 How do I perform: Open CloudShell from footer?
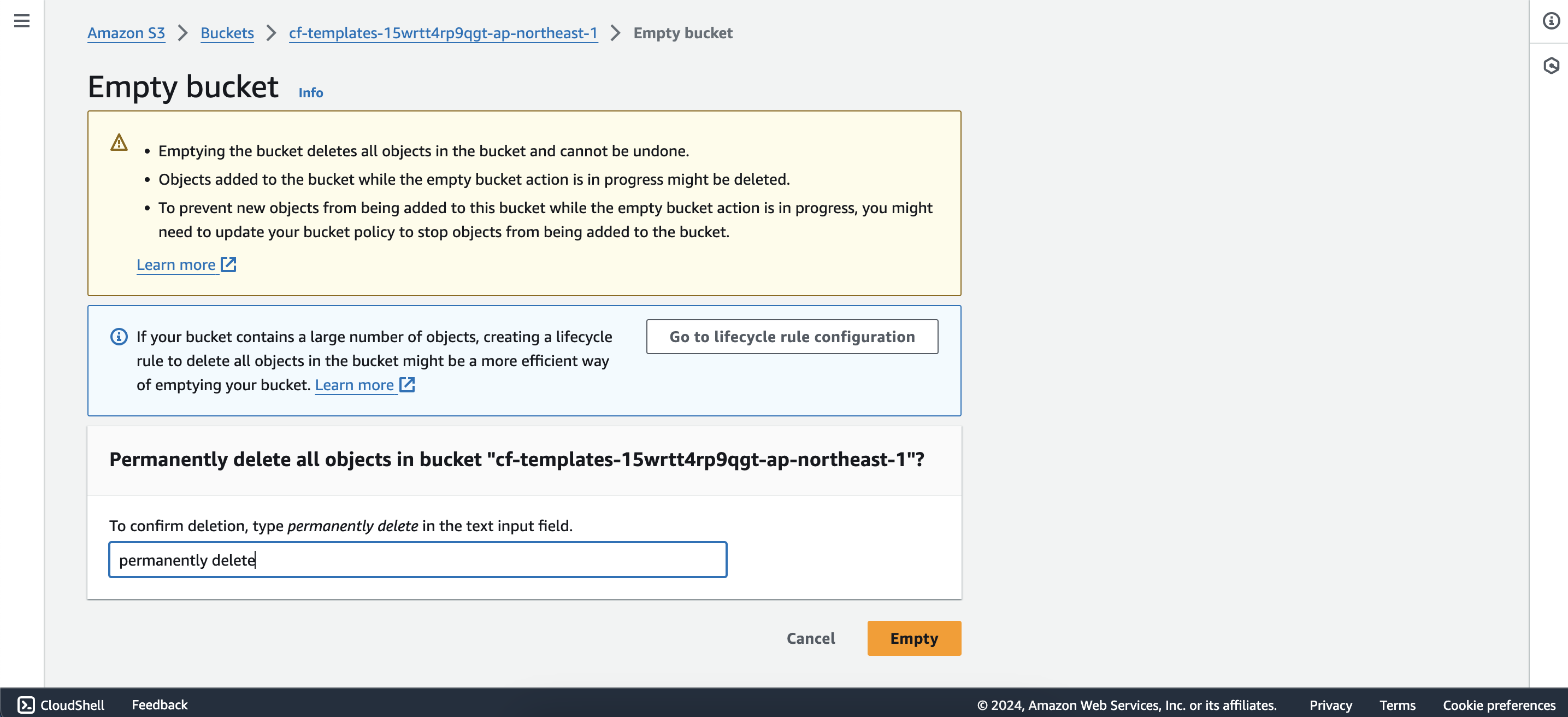tap(61, 704)
